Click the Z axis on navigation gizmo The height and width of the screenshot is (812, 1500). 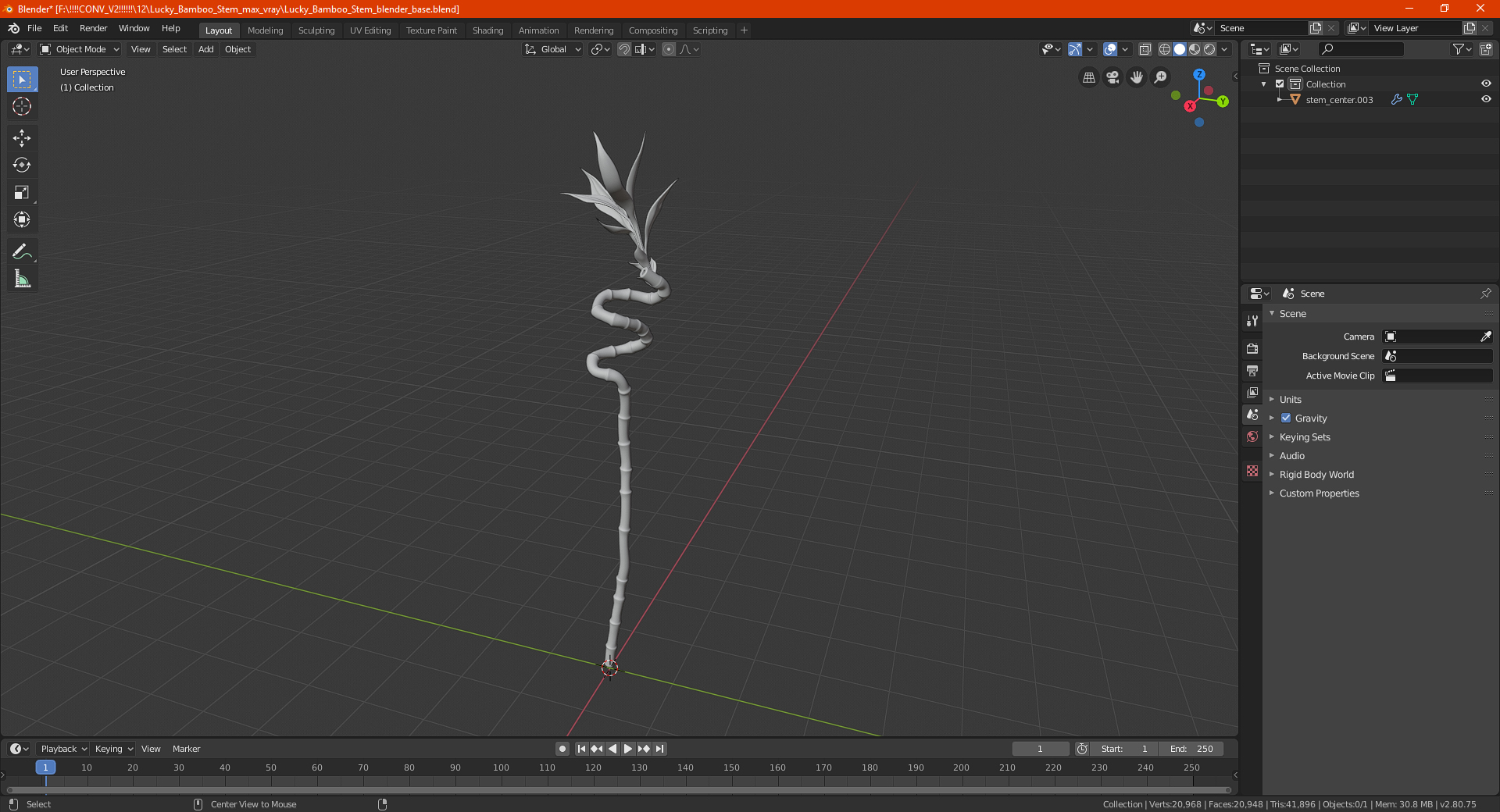[x=1199, y=74]
